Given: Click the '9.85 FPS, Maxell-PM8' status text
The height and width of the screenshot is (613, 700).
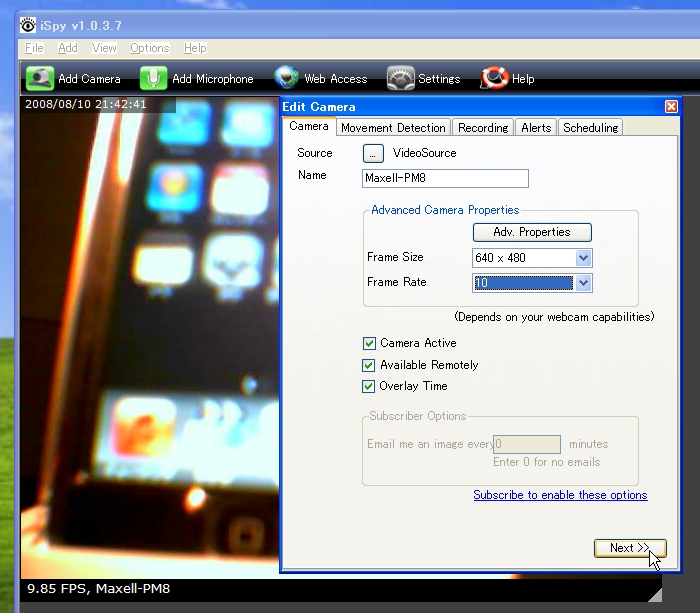Looking at the screenshot, I should (99, 588).
